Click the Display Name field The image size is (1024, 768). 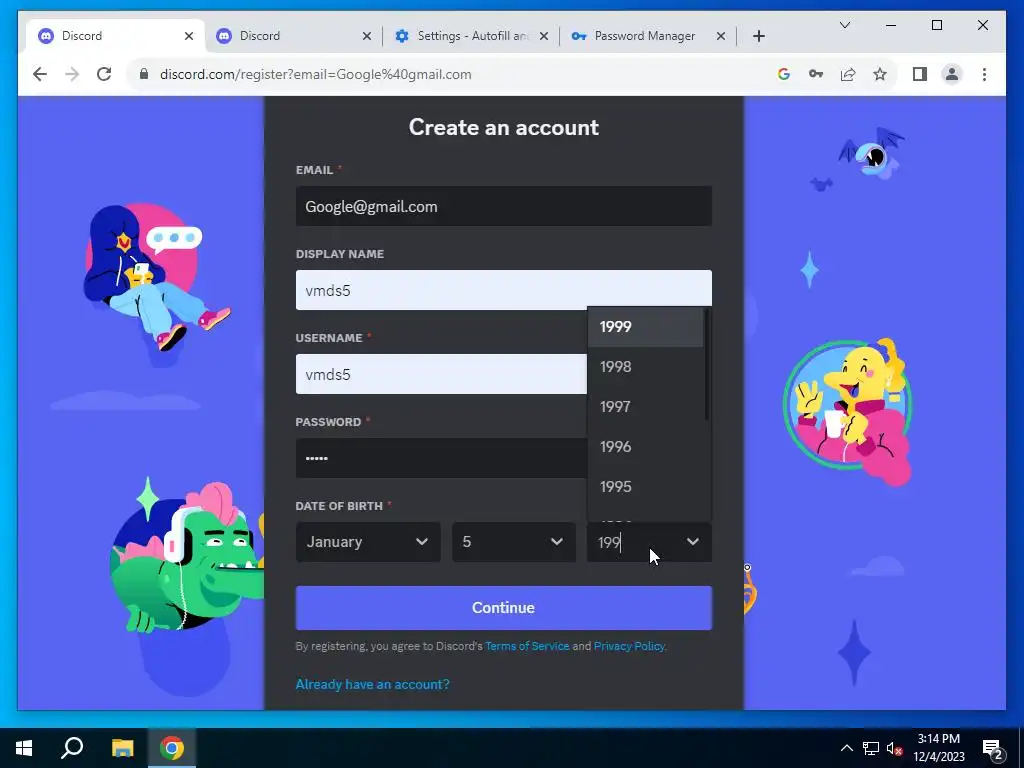[504, 290]
